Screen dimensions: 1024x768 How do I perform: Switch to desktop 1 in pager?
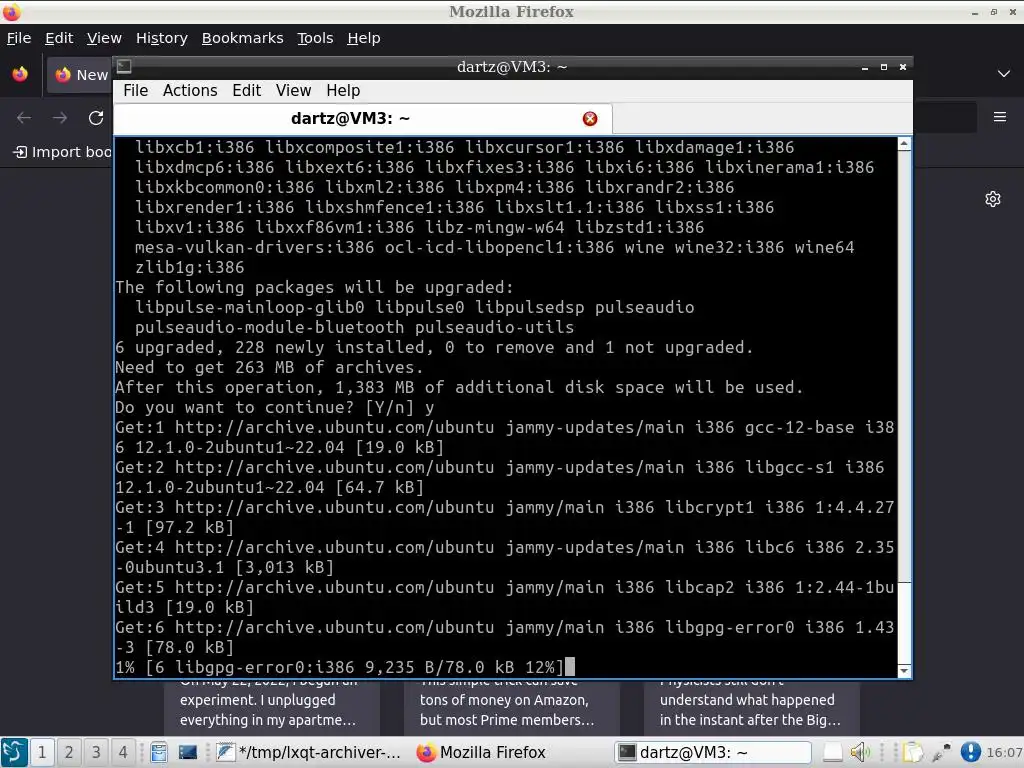[x=42, y=752]
